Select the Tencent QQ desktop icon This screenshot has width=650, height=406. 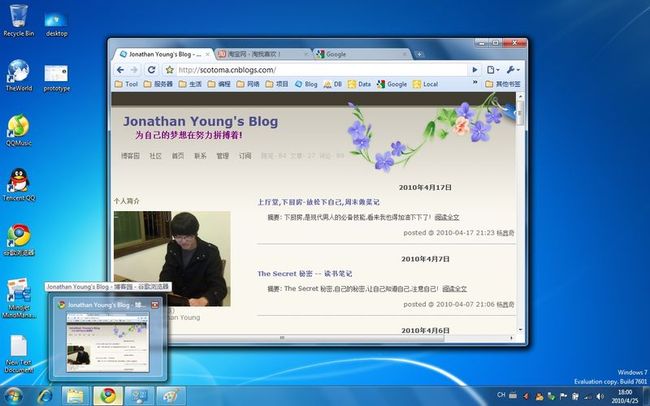[x=19, y=185]
